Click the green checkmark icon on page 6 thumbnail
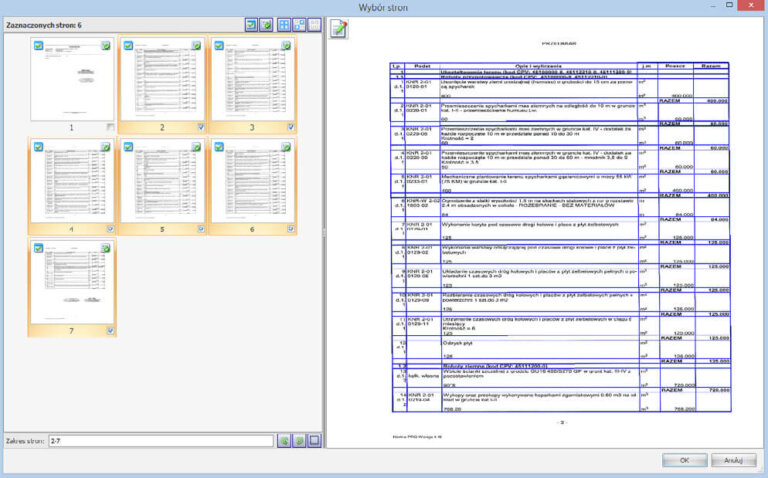The image size is (768, 478). point(287,147)
